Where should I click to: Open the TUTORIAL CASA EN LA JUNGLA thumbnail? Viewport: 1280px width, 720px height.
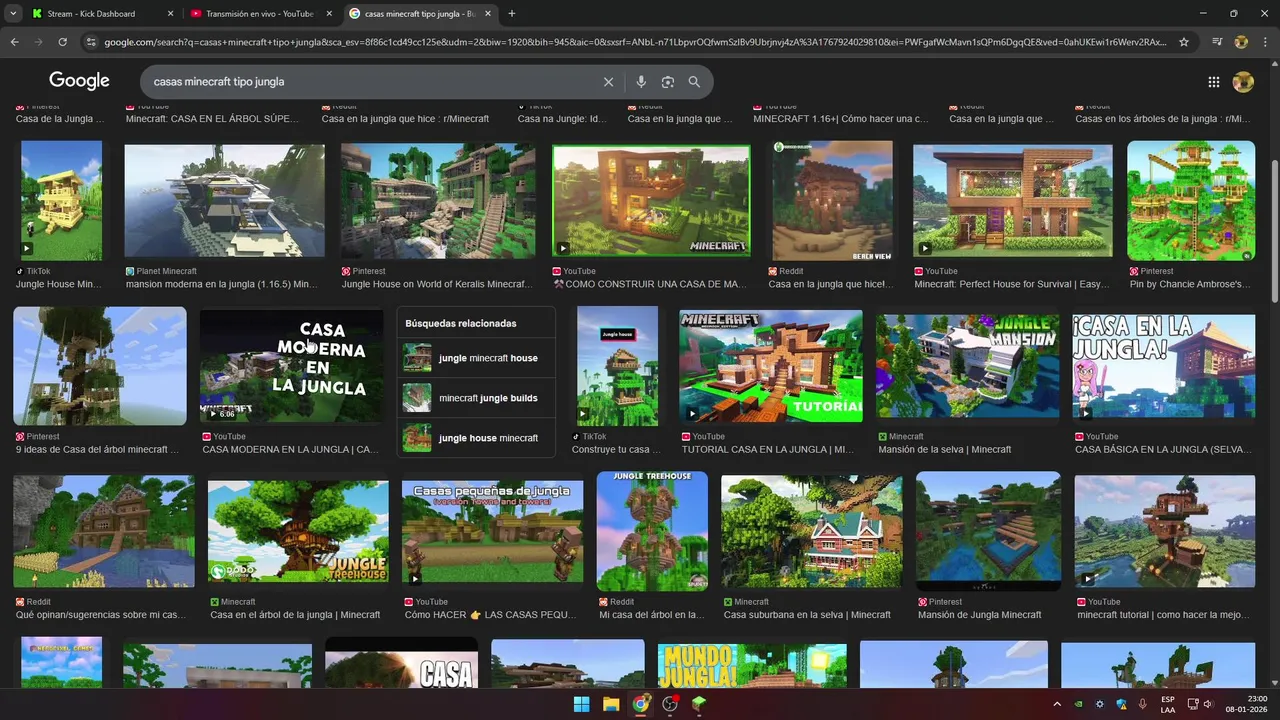coord(771,366)
